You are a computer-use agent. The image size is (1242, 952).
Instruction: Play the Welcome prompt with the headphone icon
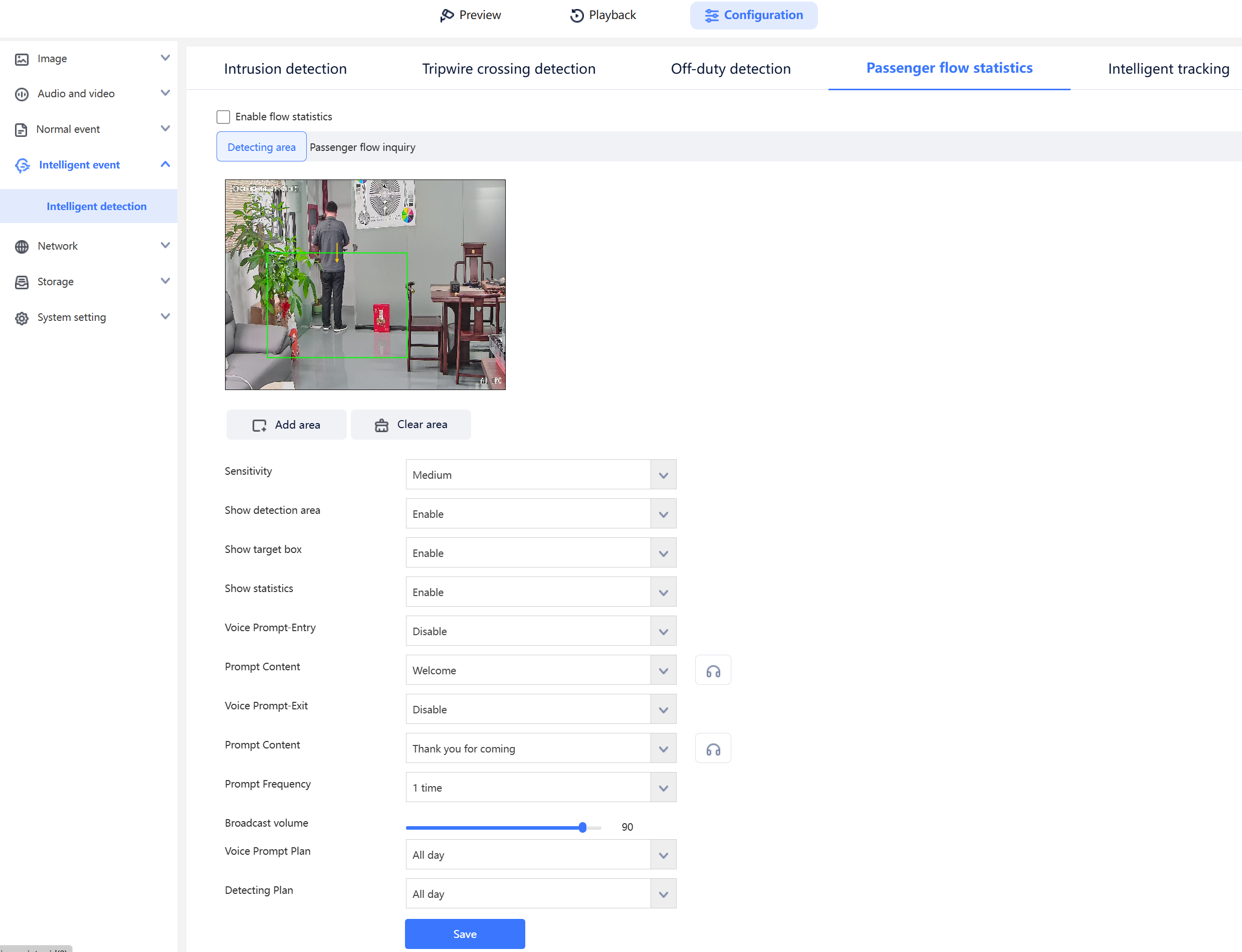(713, 670)
